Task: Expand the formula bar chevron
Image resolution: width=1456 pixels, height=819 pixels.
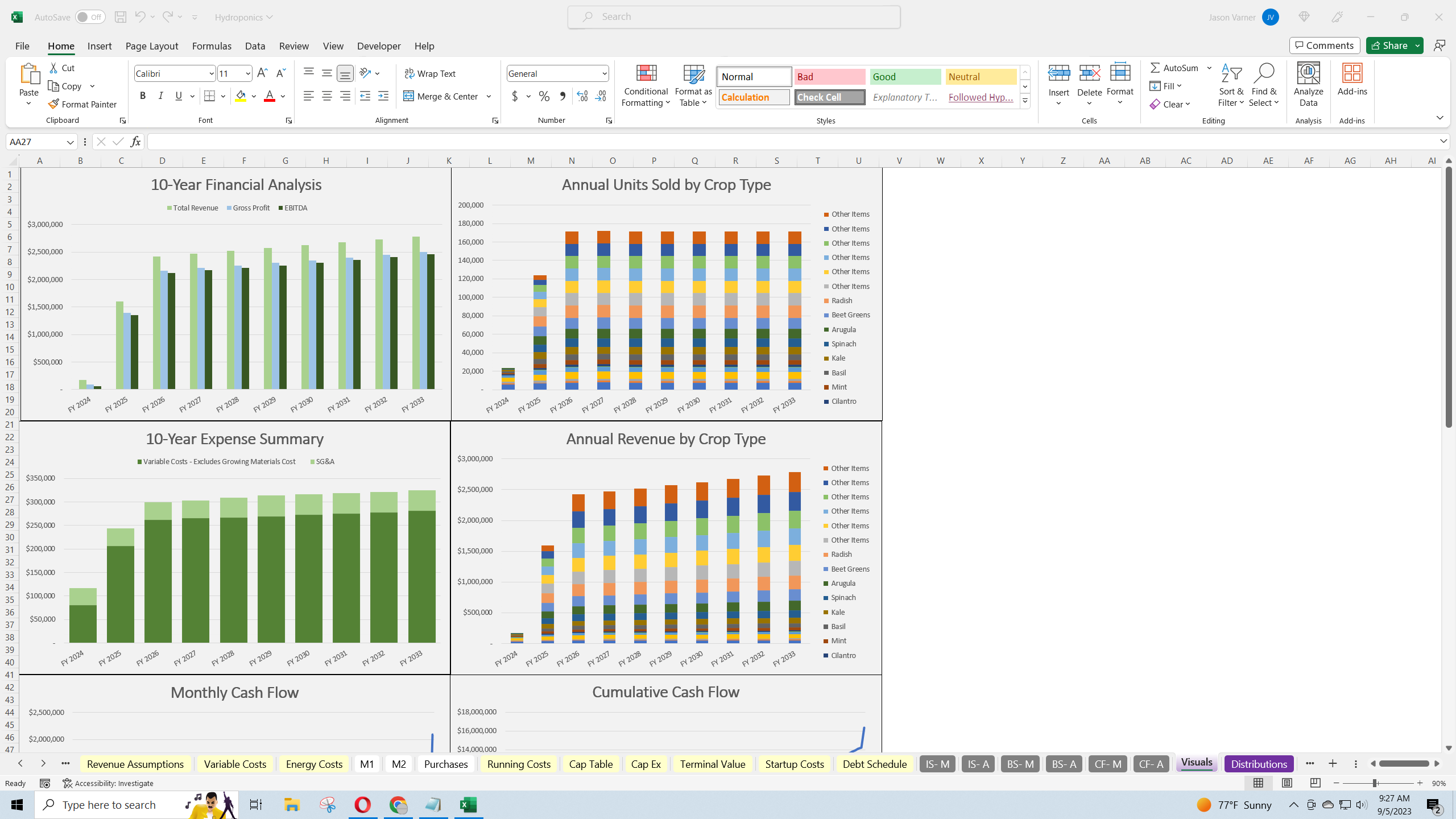Action: [1443, 141]
